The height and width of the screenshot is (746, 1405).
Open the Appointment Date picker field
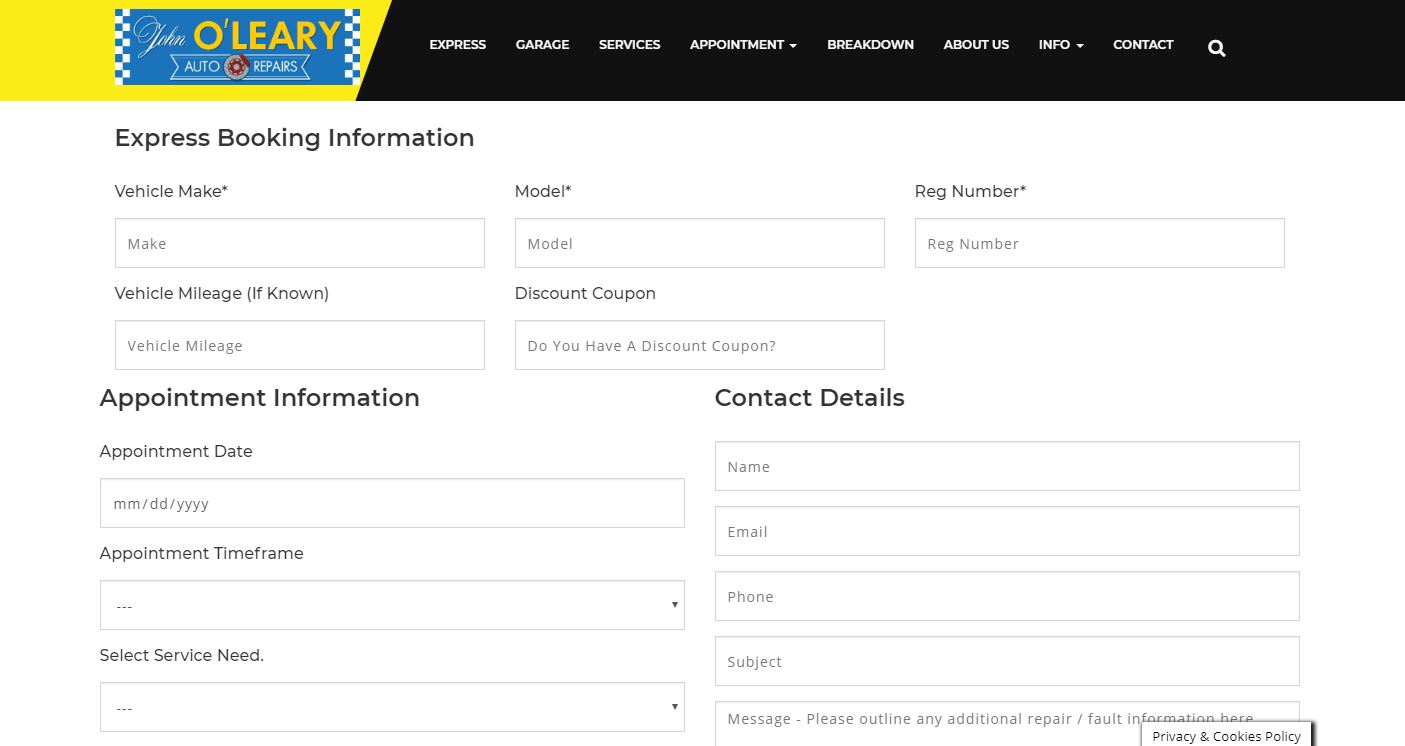(392, 503)
